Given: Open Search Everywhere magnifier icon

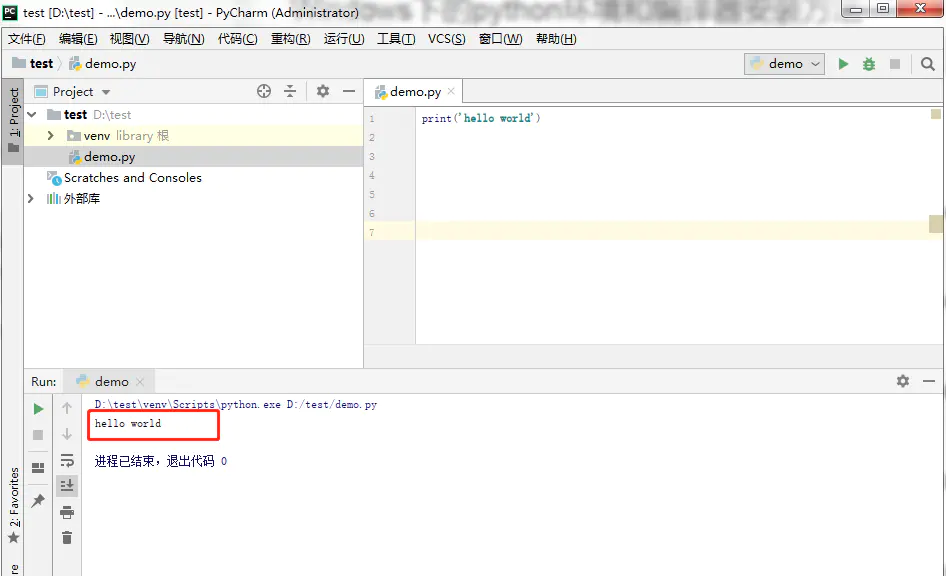Looking at the screenshot, I should point(927,64).
